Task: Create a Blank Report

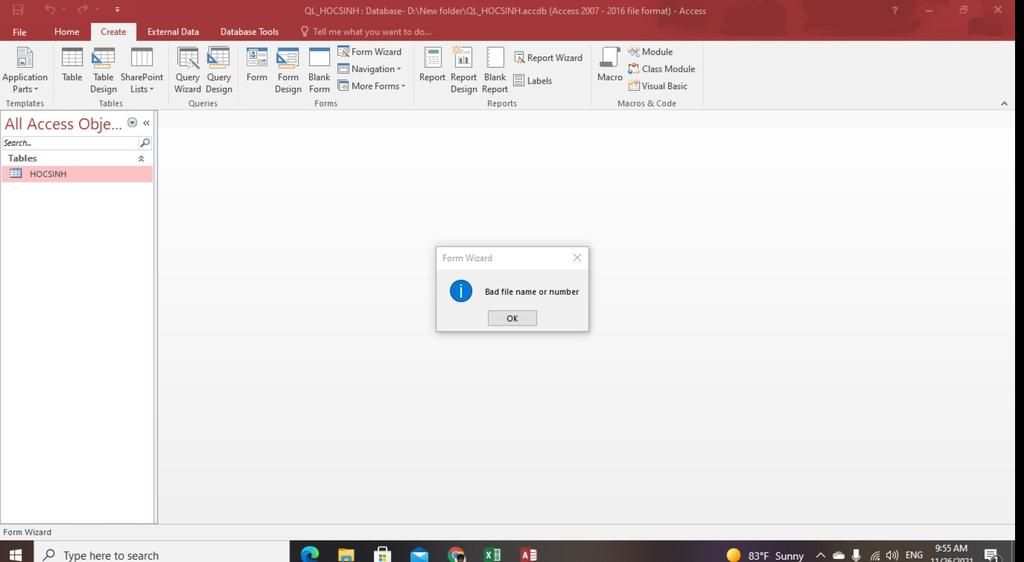Action: pyautogui.click(x=495, y=70)
